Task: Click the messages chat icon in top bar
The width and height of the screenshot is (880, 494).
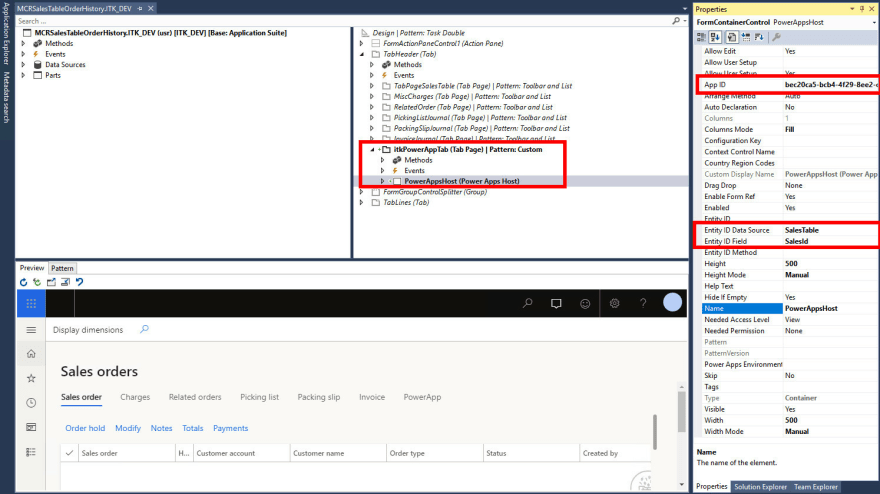Action: (x=556, y=304)
